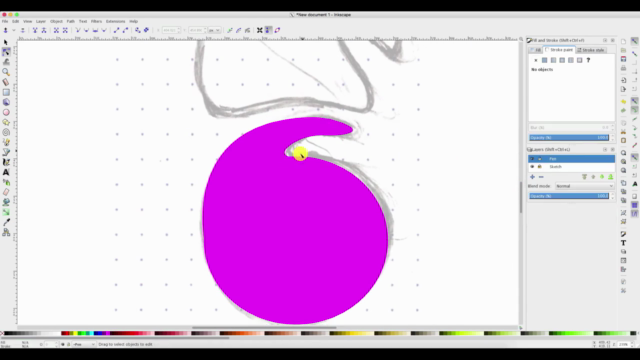The width and height of the screenshot is (640, 360).
Task: Select the Node edit tool
Action: [6, 52]
